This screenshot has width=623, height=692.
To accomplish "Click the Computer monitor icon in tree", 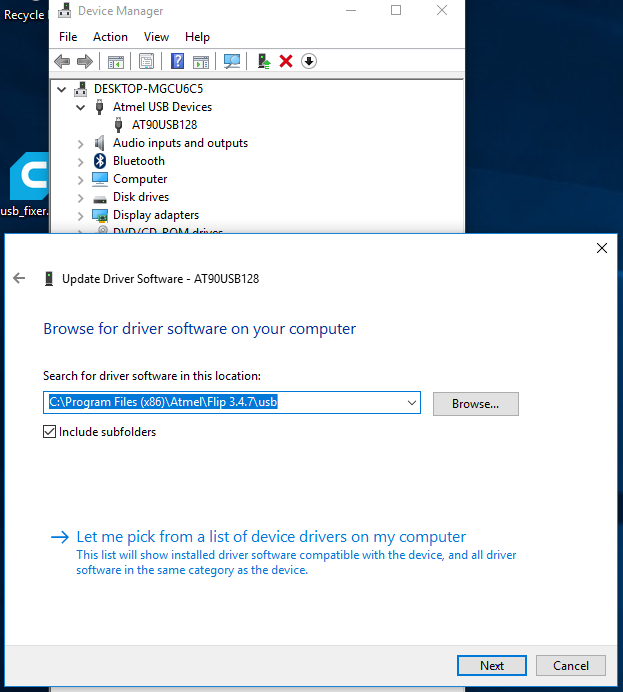I will tap(100, 179).
